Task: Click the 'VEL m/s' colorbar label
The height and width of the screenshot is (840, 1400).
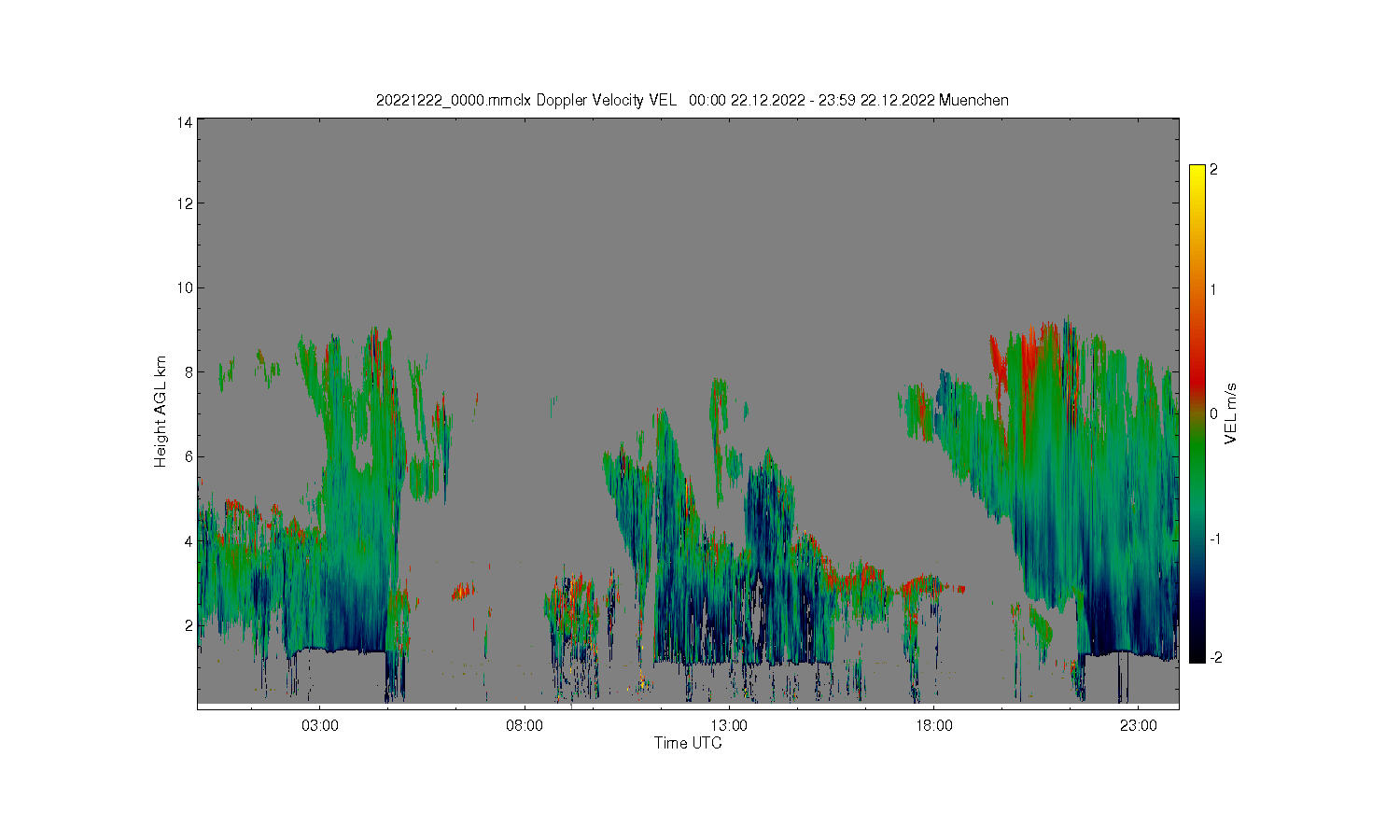Action: click(x=1231, y=413)
